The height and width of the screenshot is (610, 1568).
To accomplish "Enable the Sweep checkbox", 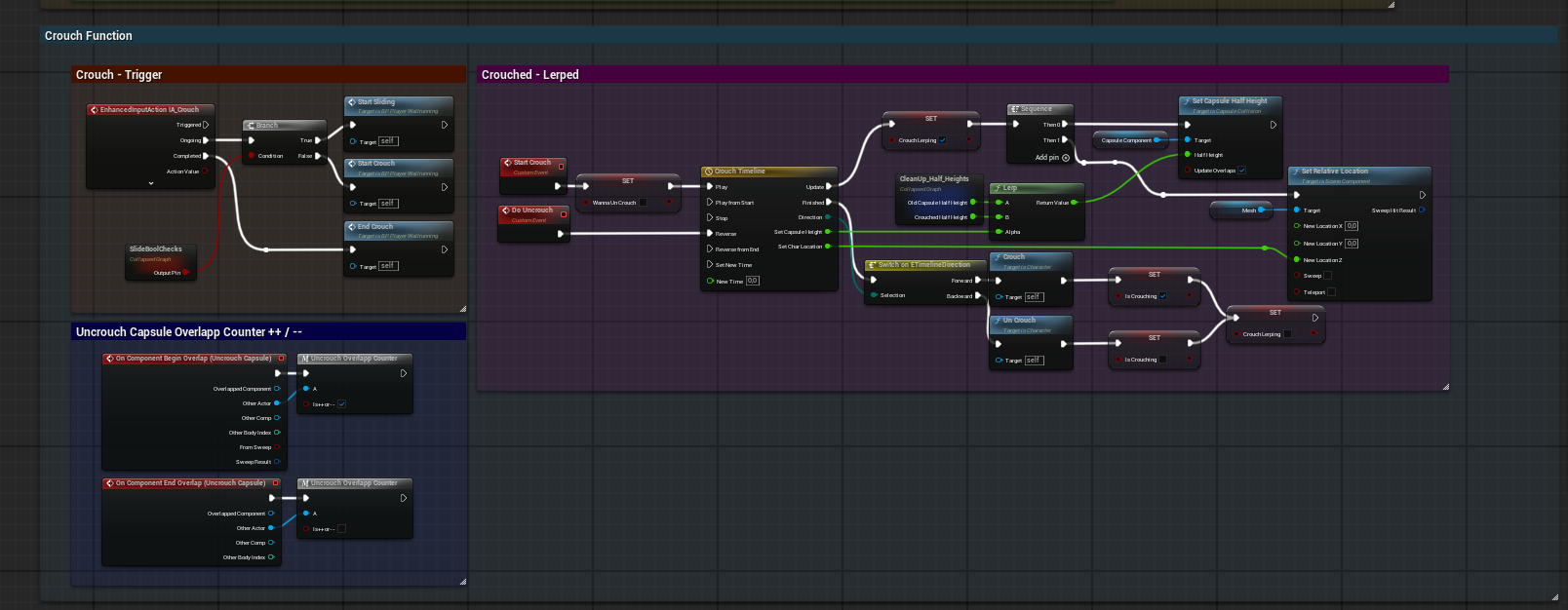I will (x=1327, y=276).
